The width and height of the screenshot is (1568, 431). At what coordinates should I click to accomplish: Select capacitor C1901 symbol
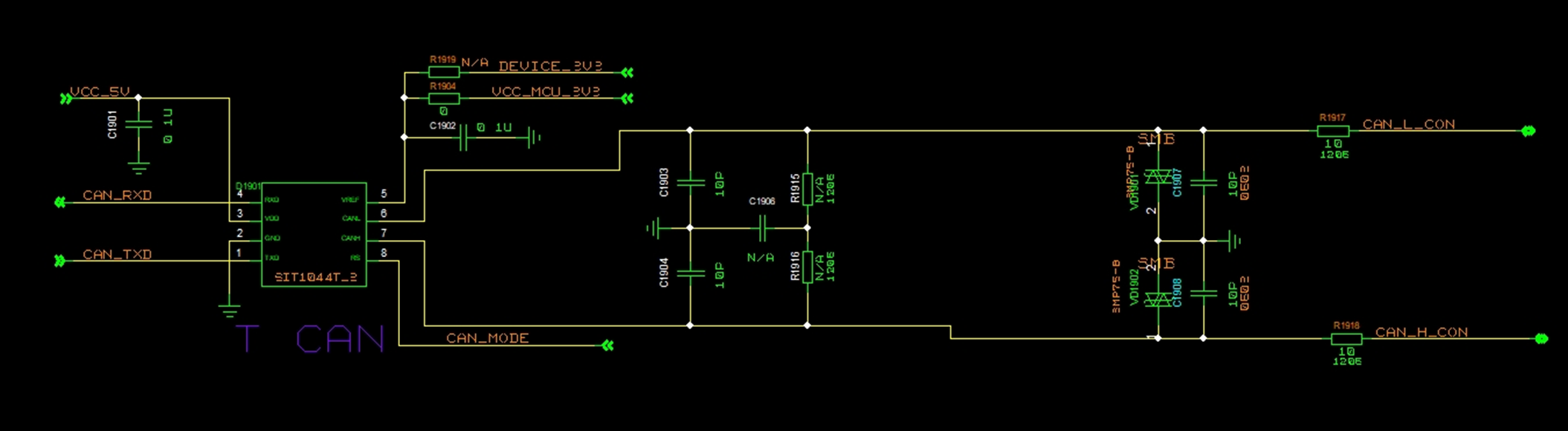(x=138, y=125)
